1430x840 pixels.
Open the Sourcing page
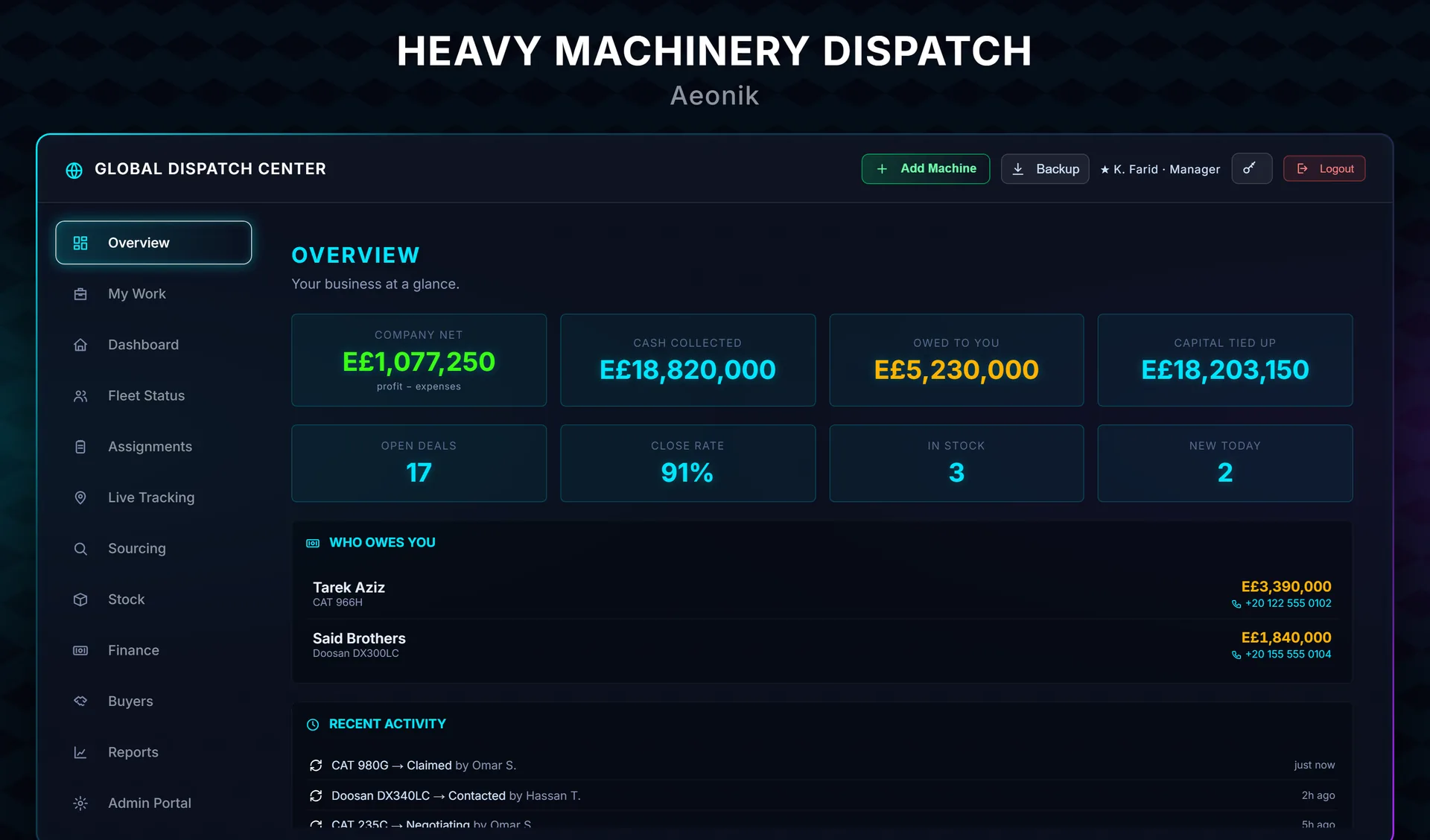(153, 549)
